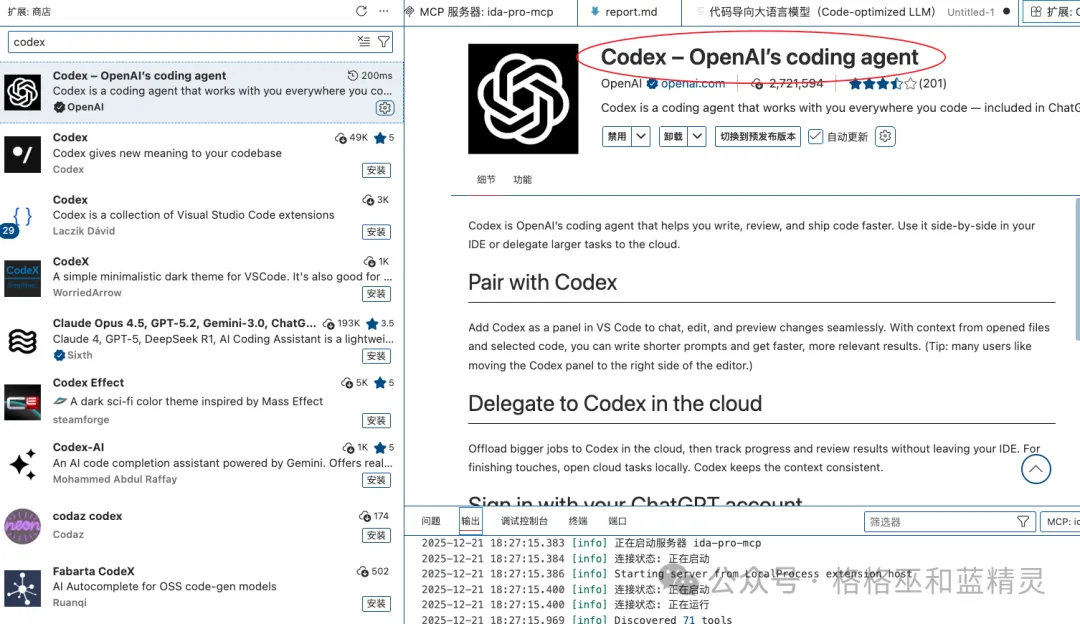This screenshot has height=624, width=1080.
Task: Click the 禁用 disable button
Action: point(617,136)
